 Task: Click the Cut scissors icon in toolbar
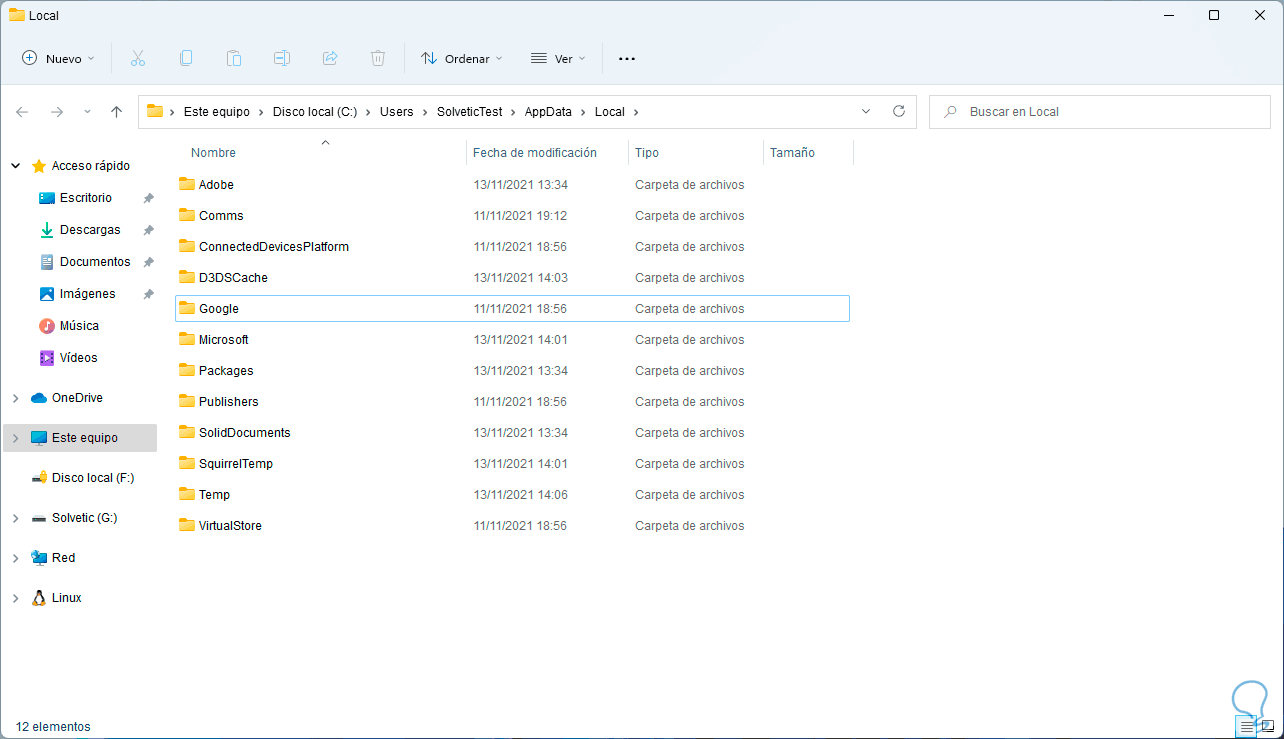coord(138,59)
